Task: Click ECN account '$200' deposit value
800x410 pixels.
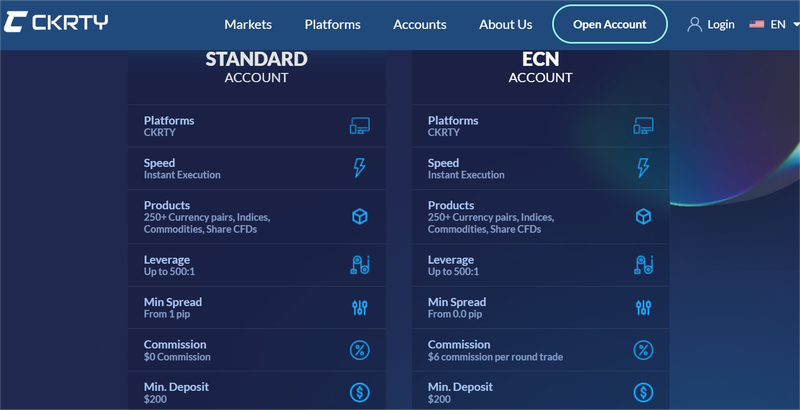Action: tap(439, 399)
